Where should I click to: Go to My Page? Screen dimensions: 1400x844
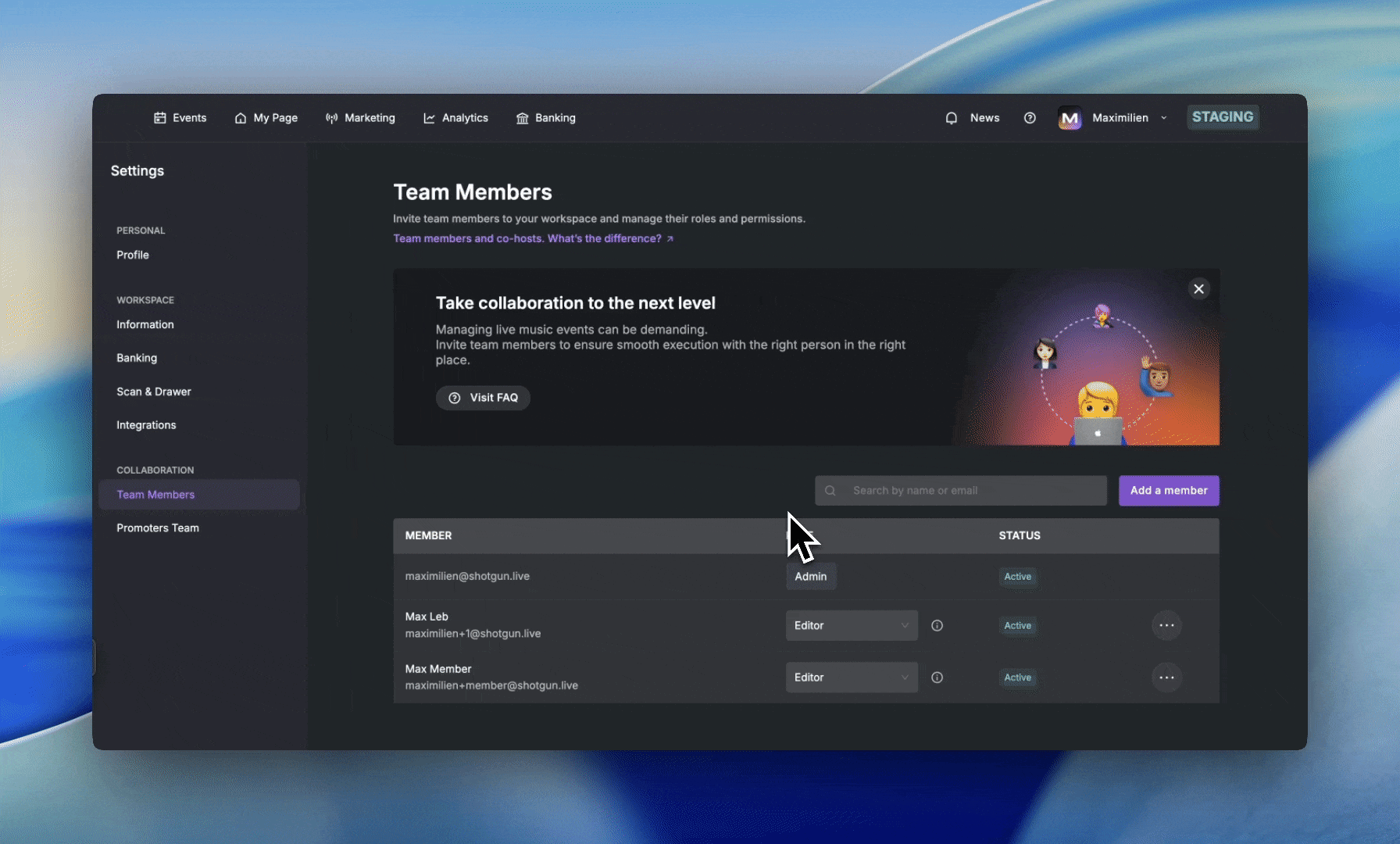[x=266, y=118]
